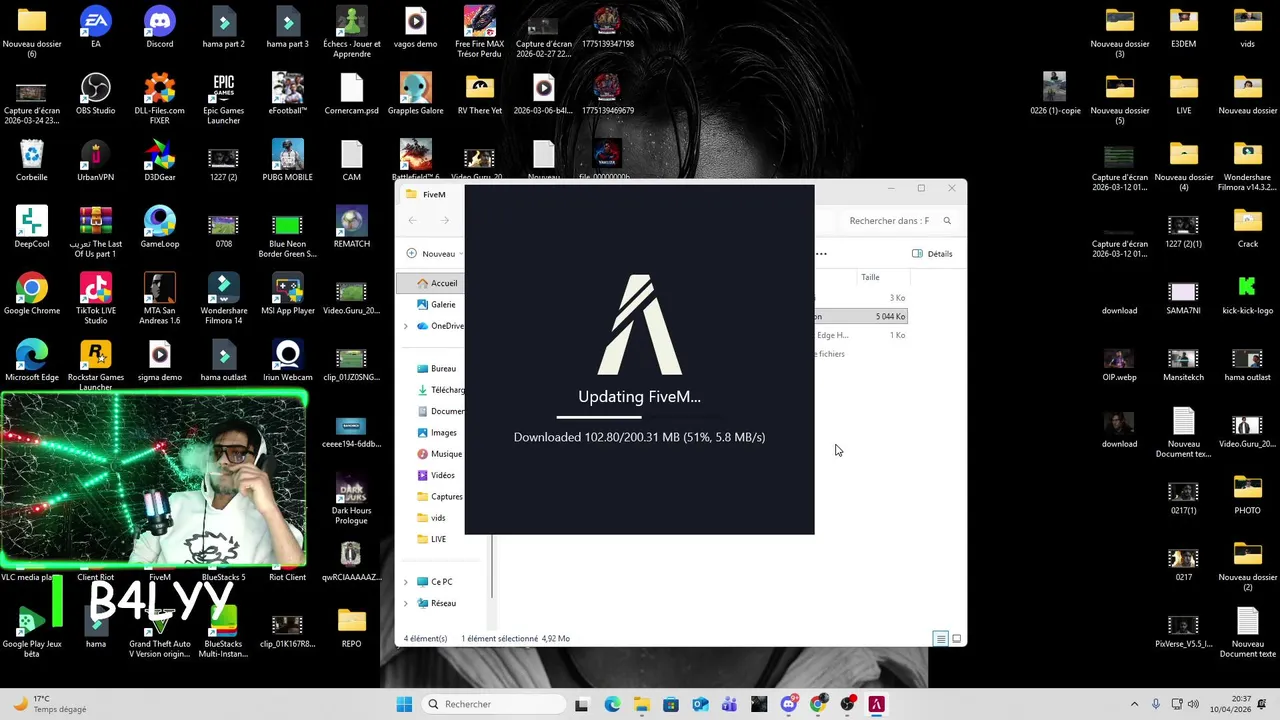Open Images in Explorer sidebar
The image size is (1280, 720).
tap(436, 433)
